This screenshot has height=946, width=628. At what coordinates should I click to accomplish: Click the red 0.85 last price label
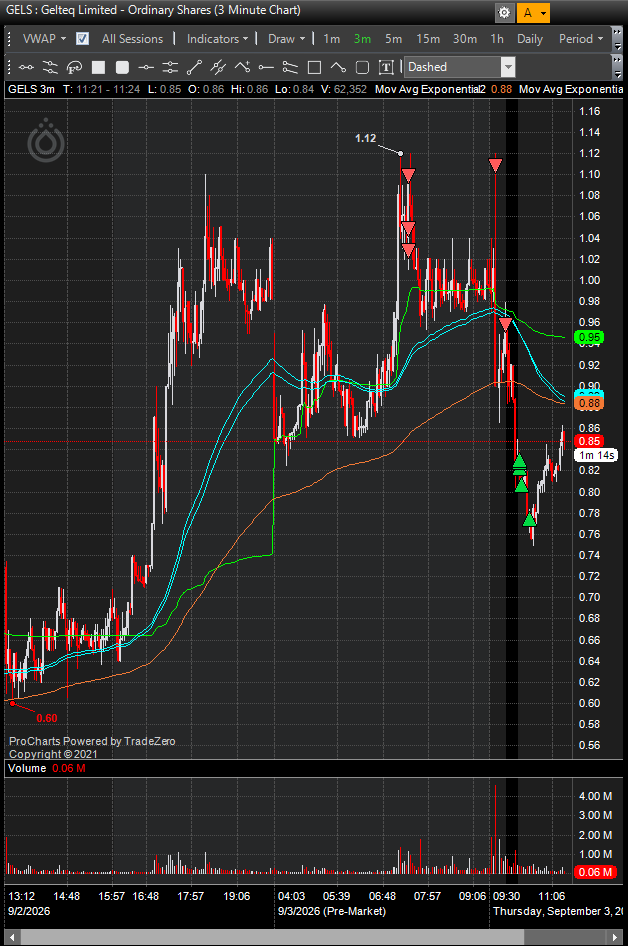pos(589,441)
